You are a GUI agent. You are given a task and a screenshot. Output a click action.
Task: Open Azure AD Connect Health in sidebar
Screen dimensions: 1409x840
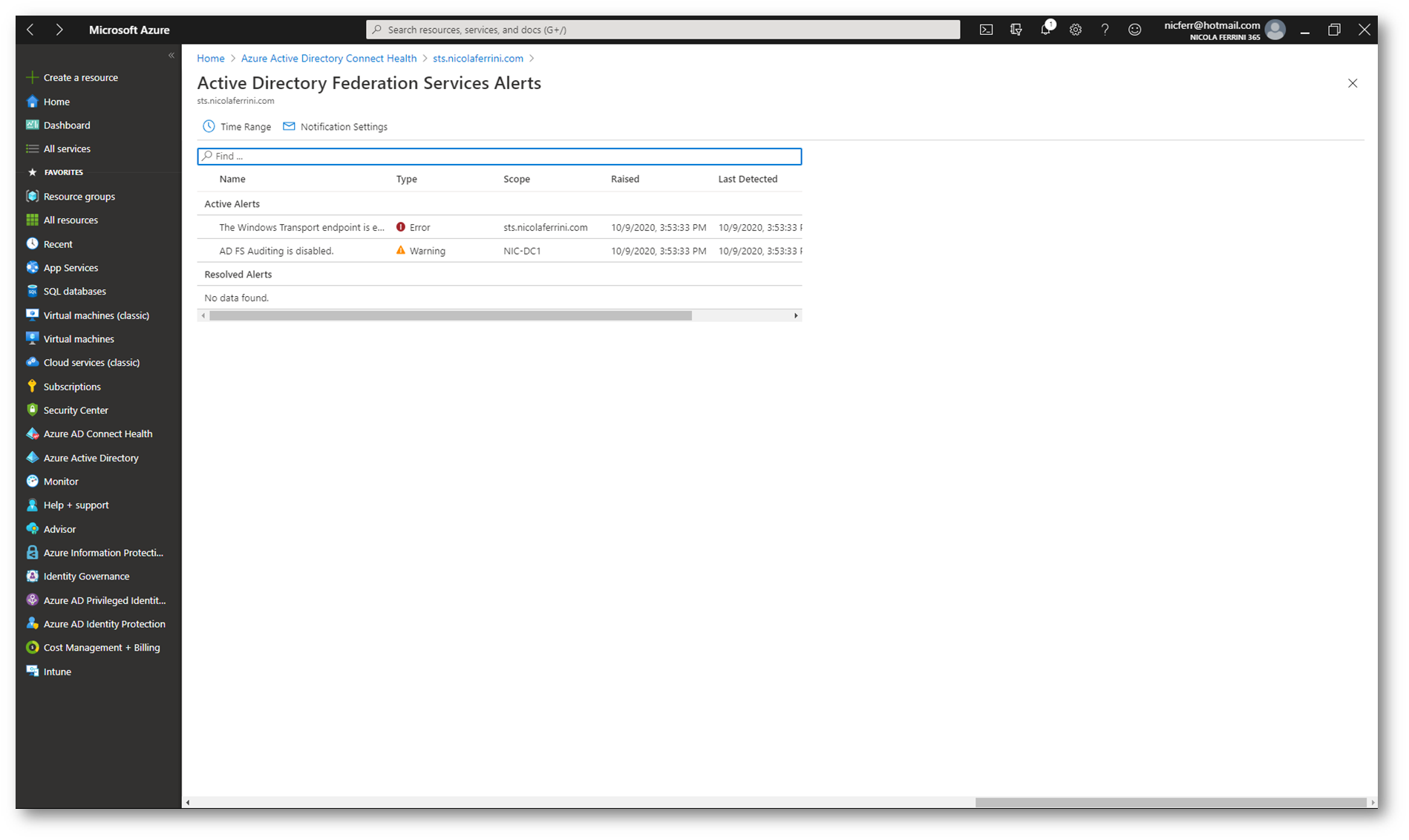tap(98, 433)
